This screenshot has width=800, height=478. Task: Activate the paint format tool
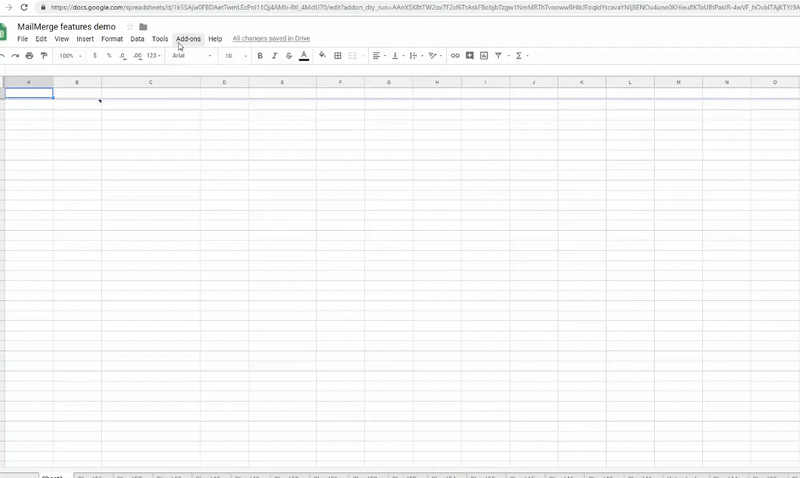tap(44, 56)
